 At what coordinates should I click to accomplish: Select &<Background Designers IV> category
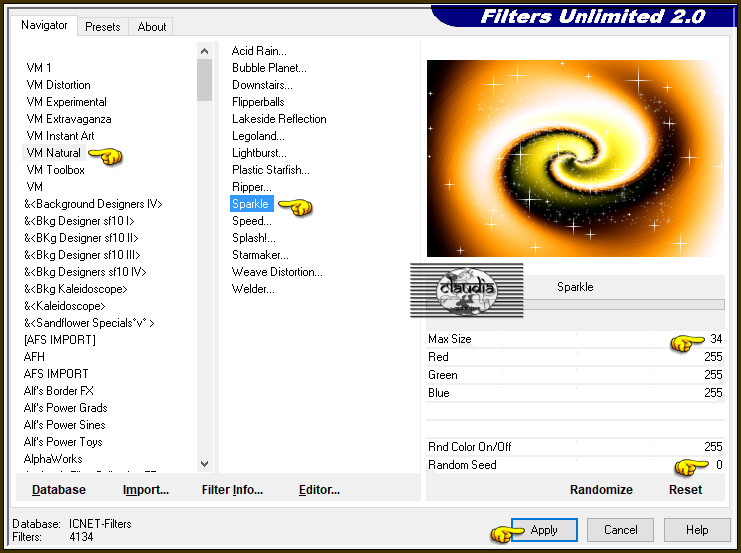[93, 204]
